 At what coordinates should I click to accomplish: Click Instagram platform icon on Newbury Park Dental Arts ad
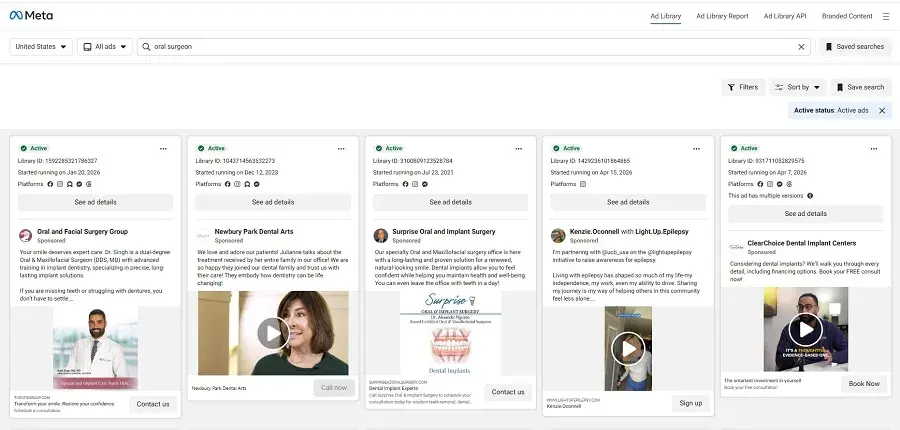pos(238,184)
